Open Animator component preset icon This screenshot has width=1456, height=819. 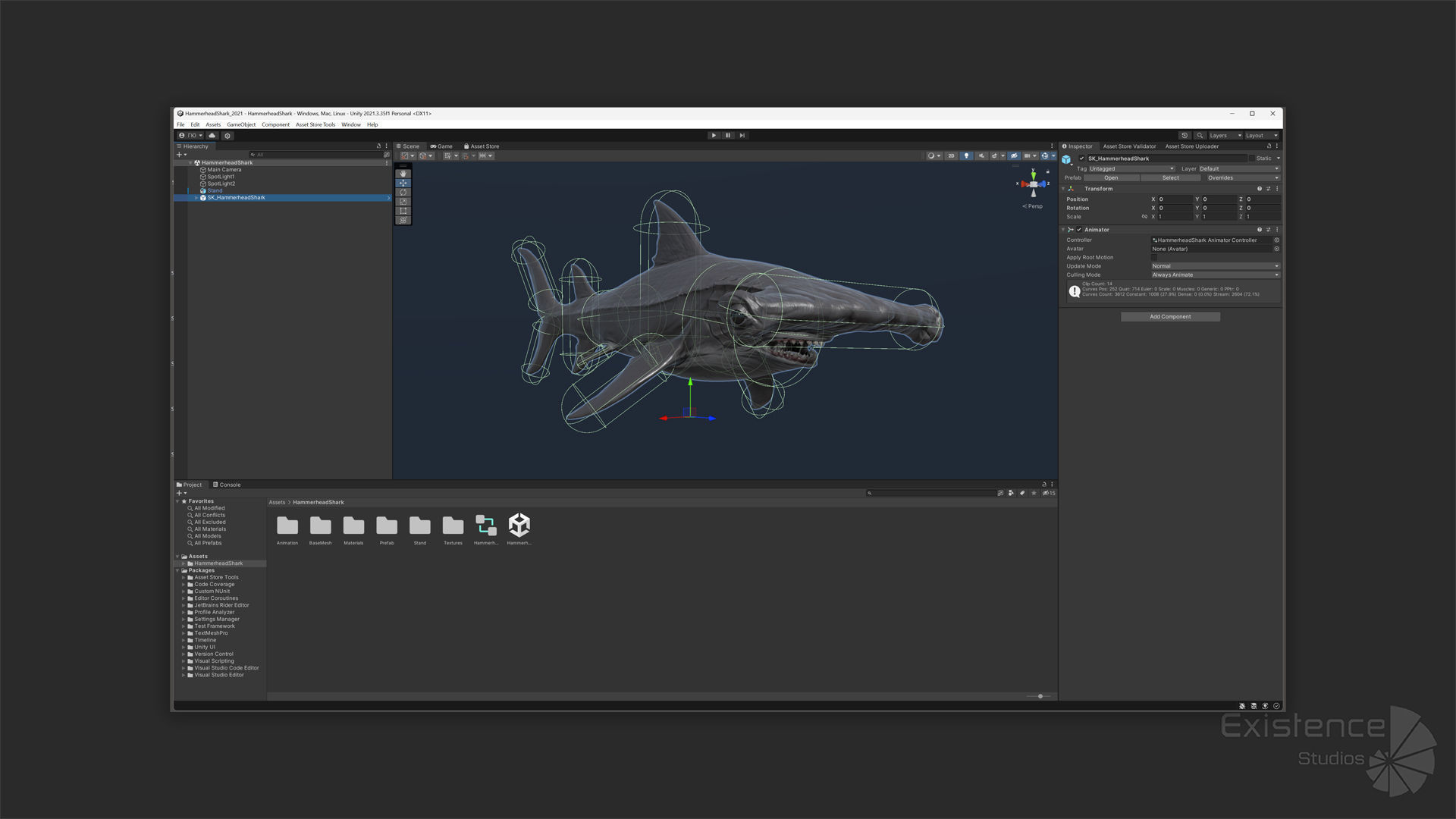[1268, 230]
